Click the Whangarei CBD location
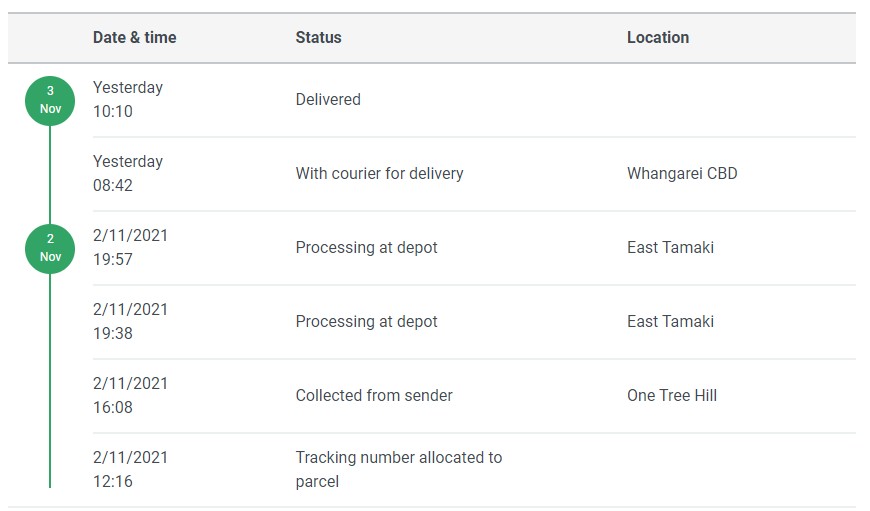 (682, 174)
